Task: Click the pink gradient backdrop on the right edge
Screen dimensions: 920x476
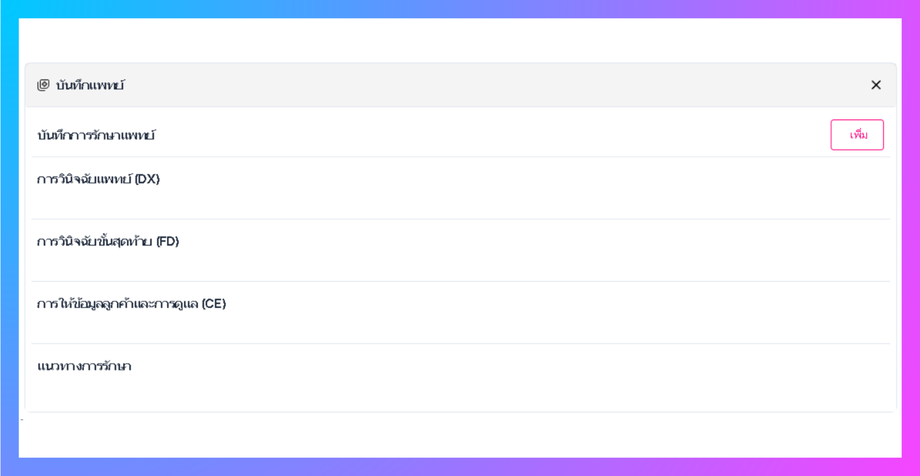Action: [x=911, y=240]
